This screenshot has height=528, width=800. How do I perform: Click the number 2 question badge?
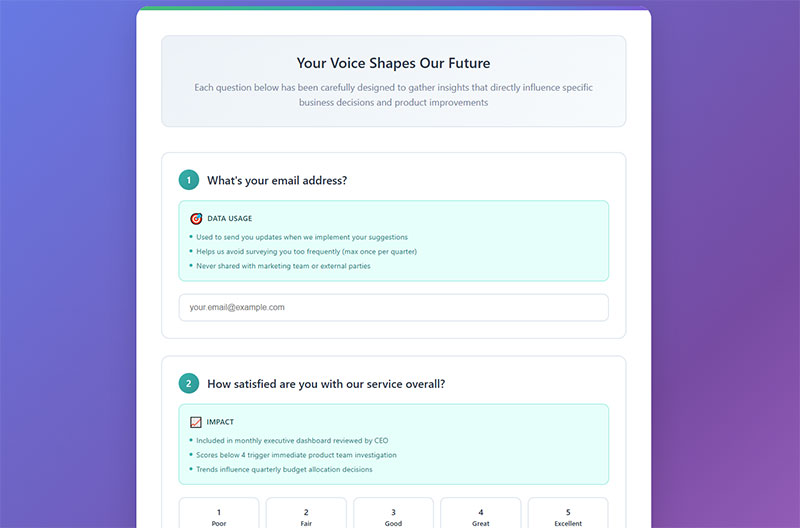189,384
